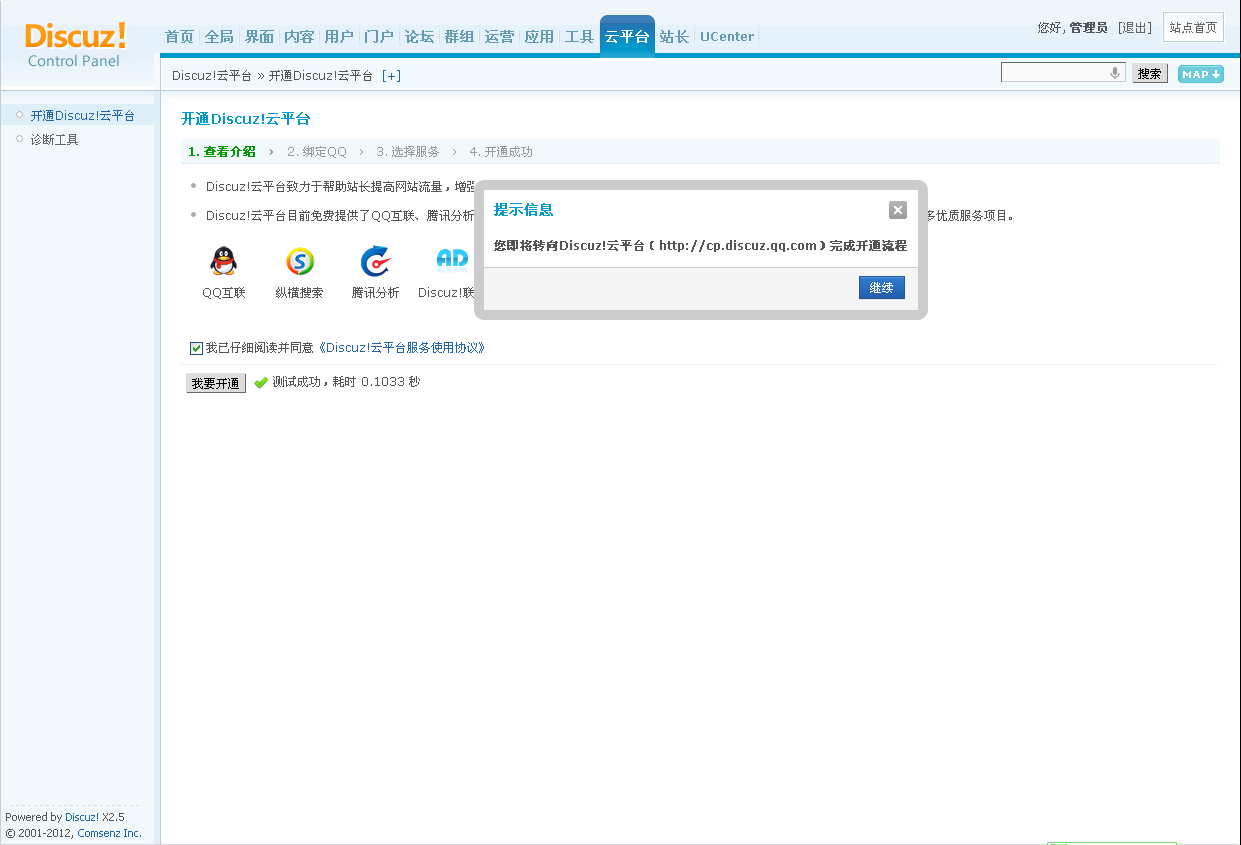Viewport: 1241px width, 845px height.
Task: Click step 3. 选择服务
Action: 408,152
